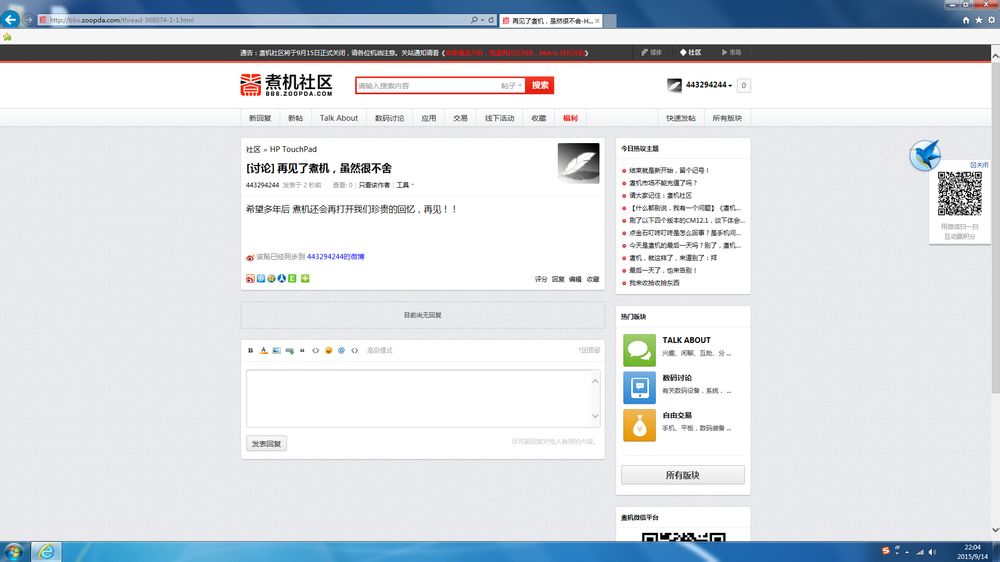Open the font color picker in editor

click(263, 350)
